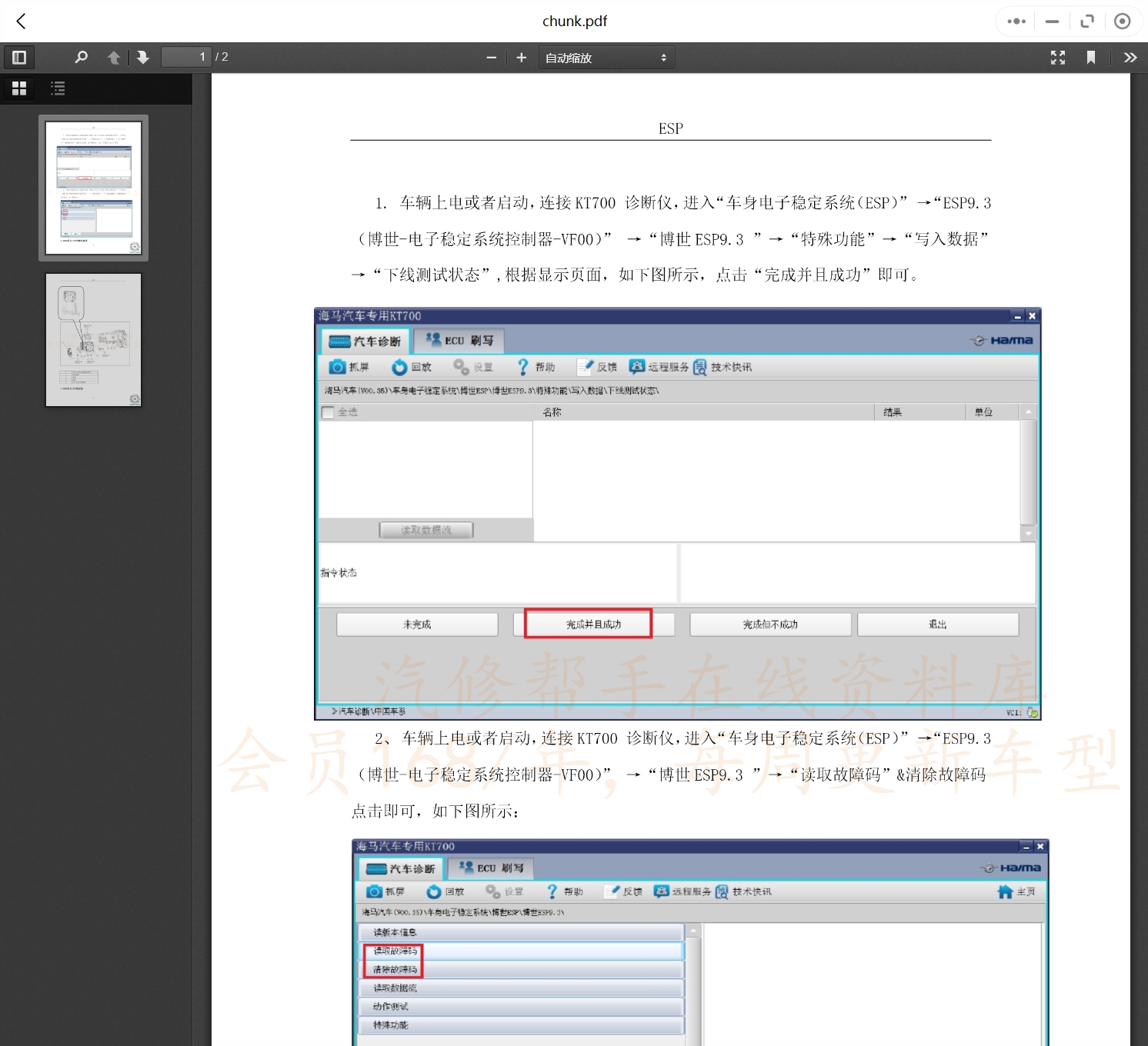
Task: Click the page number input field
Action: (185, 57)
